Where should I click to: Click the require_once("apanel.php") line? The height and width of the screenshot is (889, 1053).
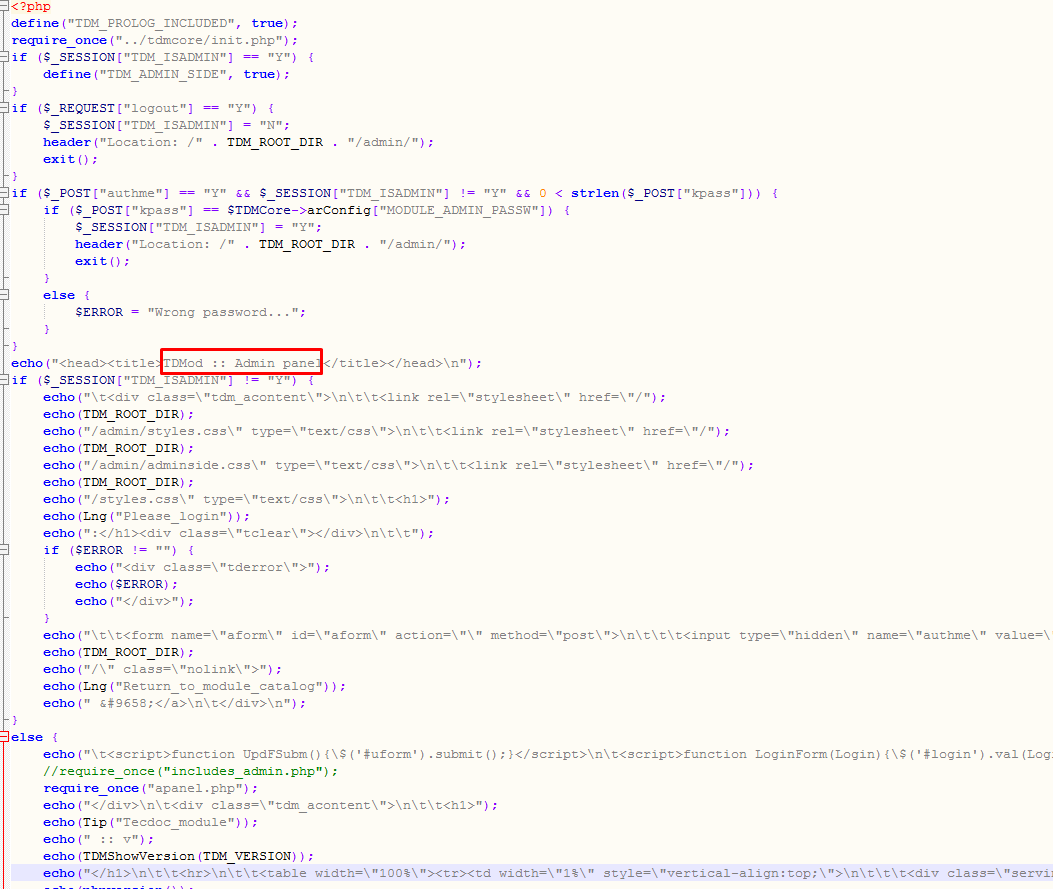pyautogui.click(x=150, y=788)
